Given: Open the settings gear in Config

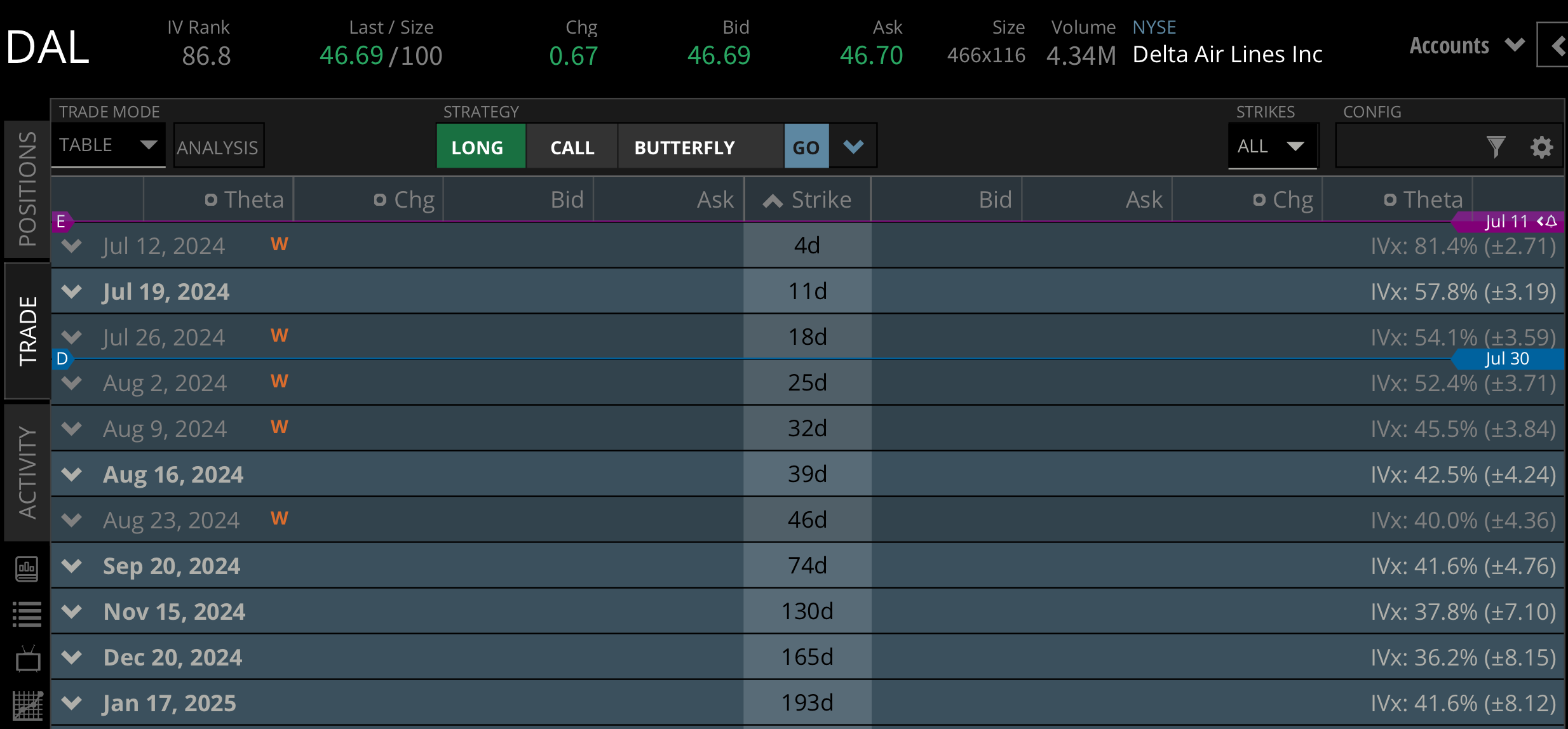Looking at the screenshot, I should pyautogui.click(x=1541, y=147).
